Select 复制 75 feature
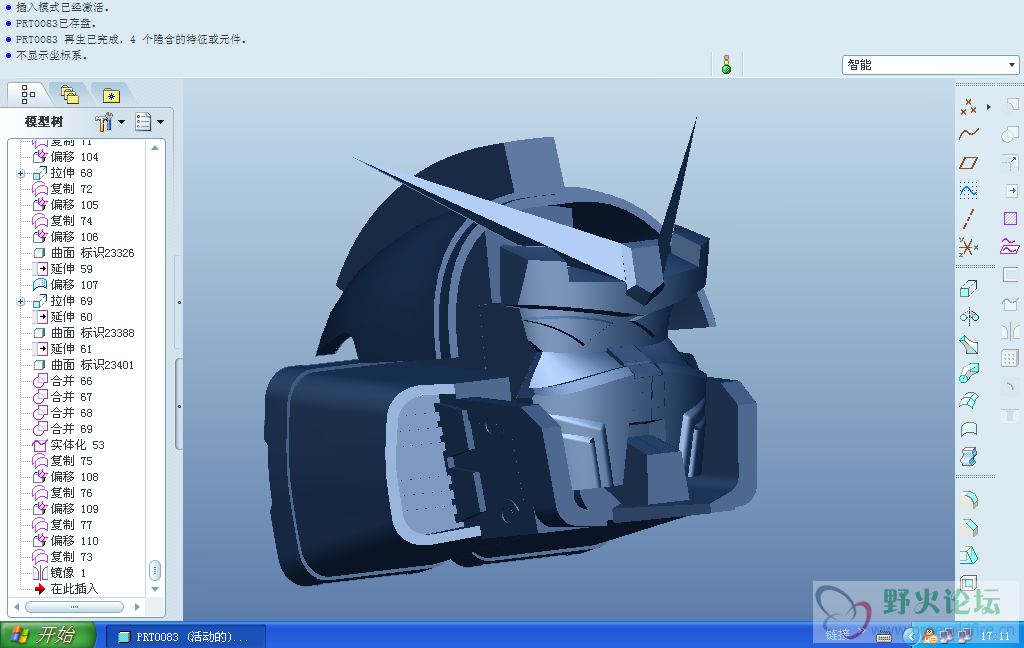 (63, 461)
